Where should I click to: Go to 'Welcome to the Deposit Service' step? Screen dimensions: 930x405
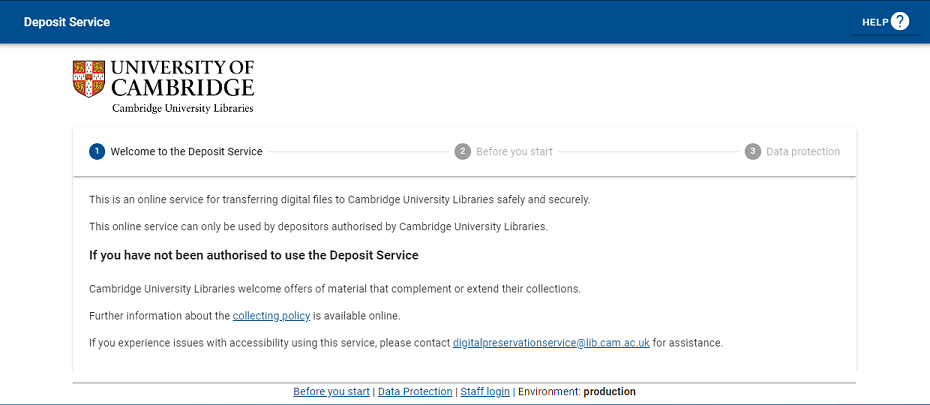[186, 151]
